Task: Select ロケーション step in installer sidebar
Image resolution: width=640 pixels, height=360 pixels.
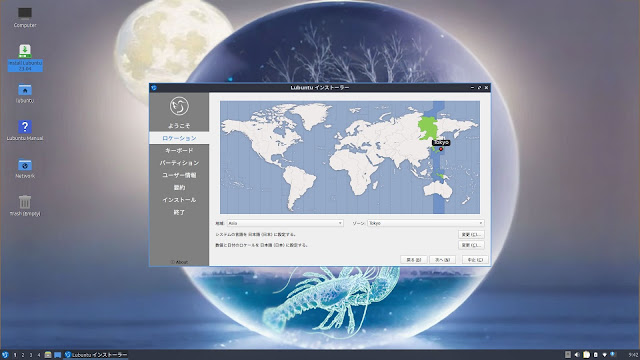Action: pos(179,138)
